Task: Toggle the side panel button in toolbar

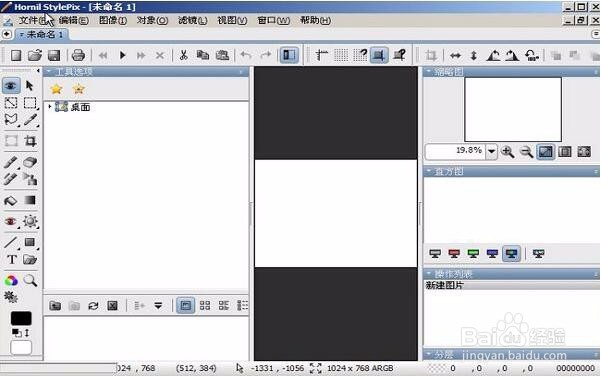Action: [x=289, y=56]
